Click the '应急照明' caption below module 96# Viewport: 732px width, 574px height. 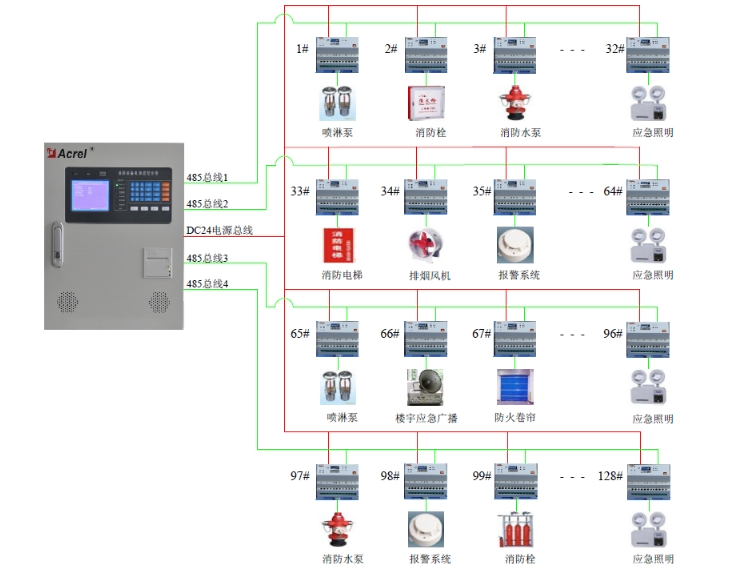click(653, 419)
